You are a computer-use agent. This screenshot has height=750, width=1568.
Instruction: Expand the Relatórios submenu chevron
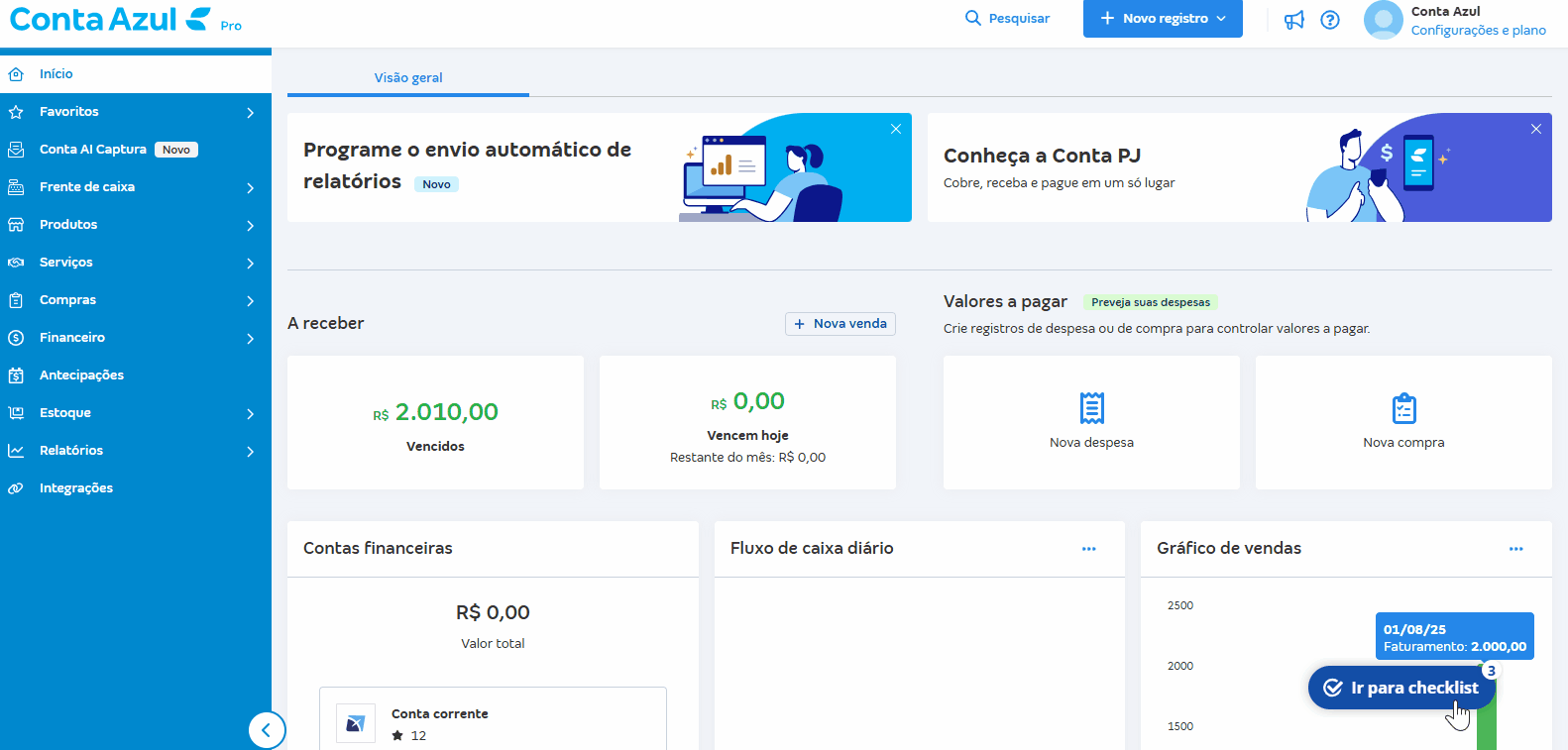click(251, 452)
